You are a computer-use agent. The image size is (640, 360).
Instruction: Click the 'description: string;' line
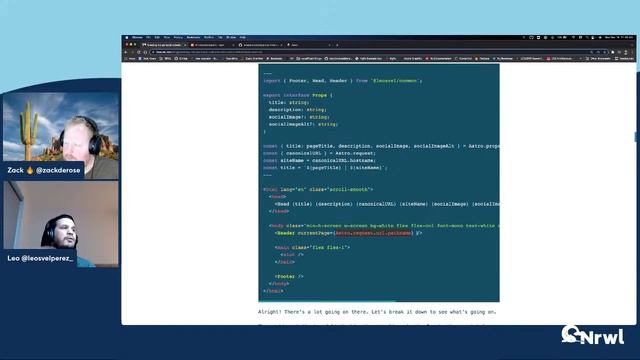pyautogui.click(x=298, y=110)
